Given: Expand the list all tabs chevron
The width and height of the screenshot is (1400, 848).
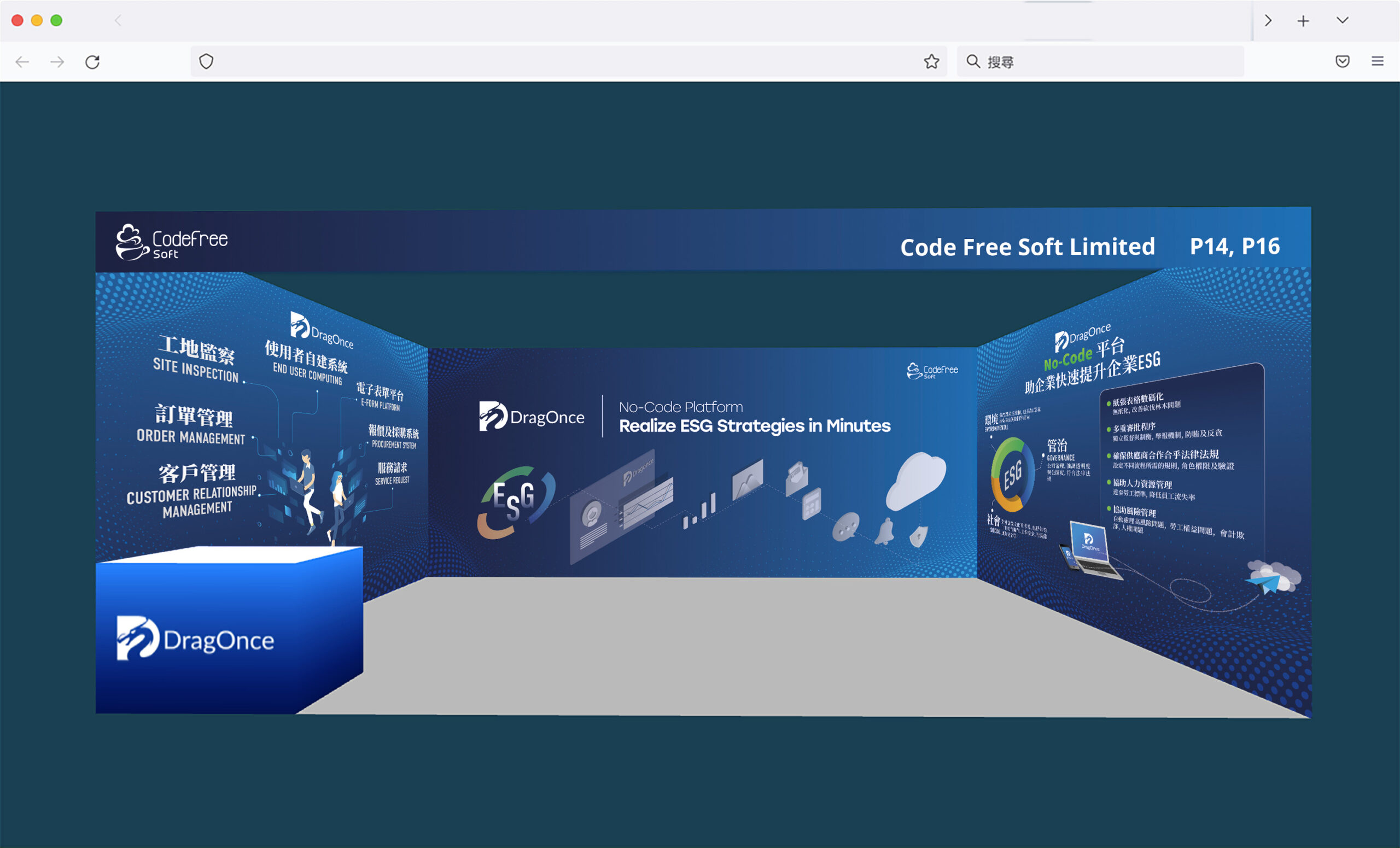Looking at the screenshot, I should pos(1342,21).
